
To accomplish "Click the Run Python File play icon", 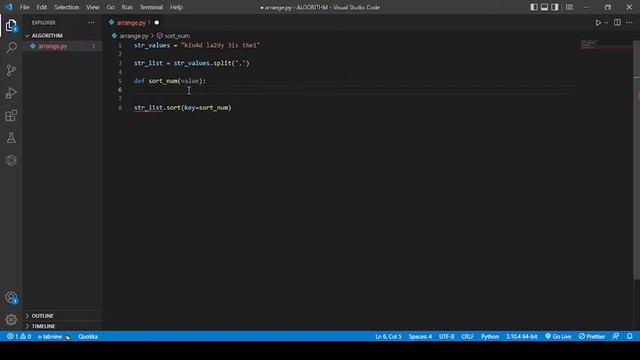I will tap(598, 23).
